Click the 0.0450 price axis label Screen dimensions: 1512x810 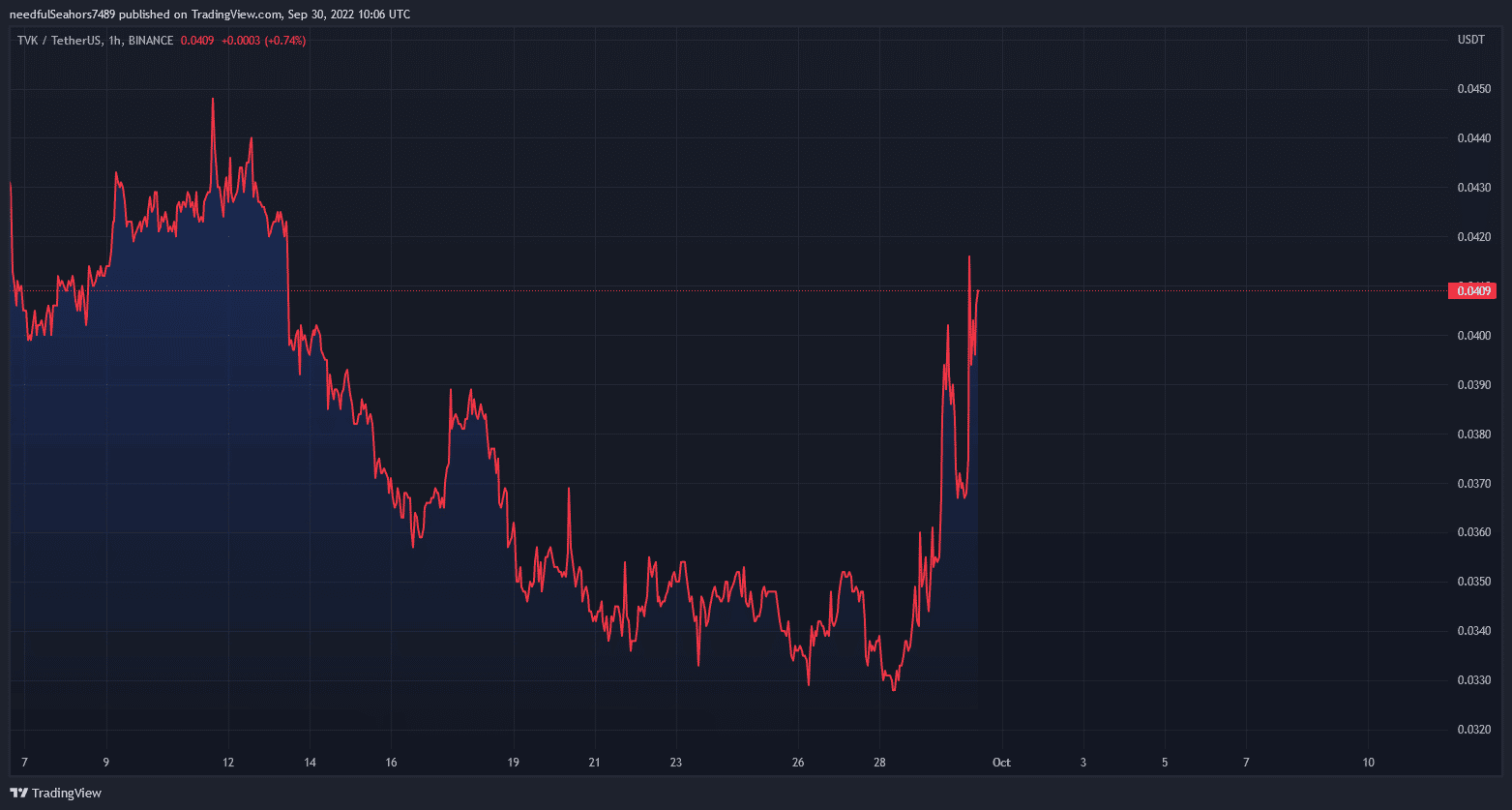tap(1473, 89)
